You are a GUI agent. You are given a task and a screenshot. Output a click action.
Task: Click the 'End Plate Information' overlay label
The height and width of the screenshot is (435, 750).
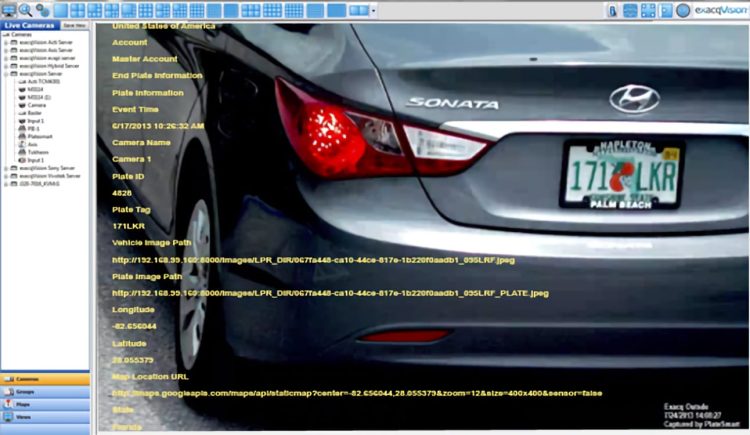[157, 76]
